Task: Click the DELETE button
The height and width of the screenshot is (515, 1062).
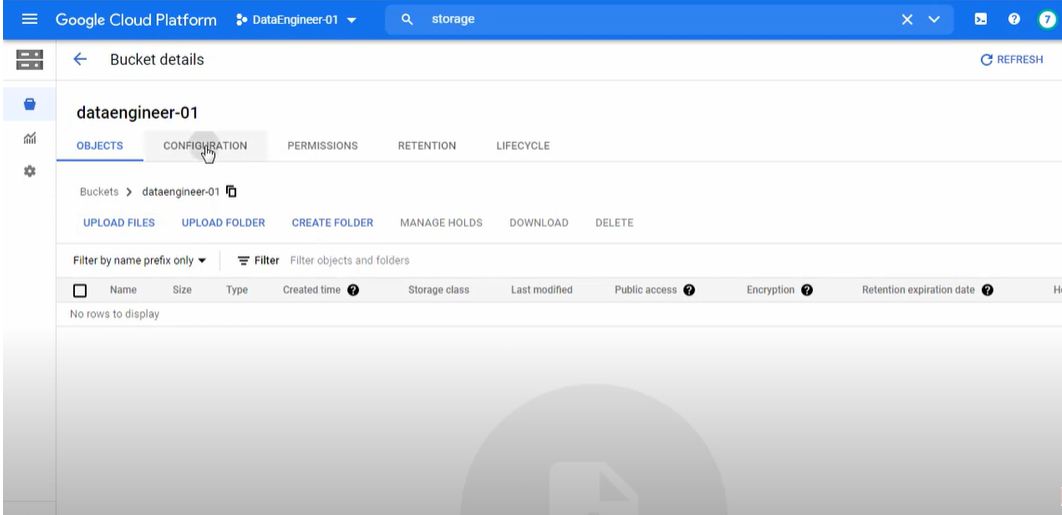Action: (x=614, y=223)
